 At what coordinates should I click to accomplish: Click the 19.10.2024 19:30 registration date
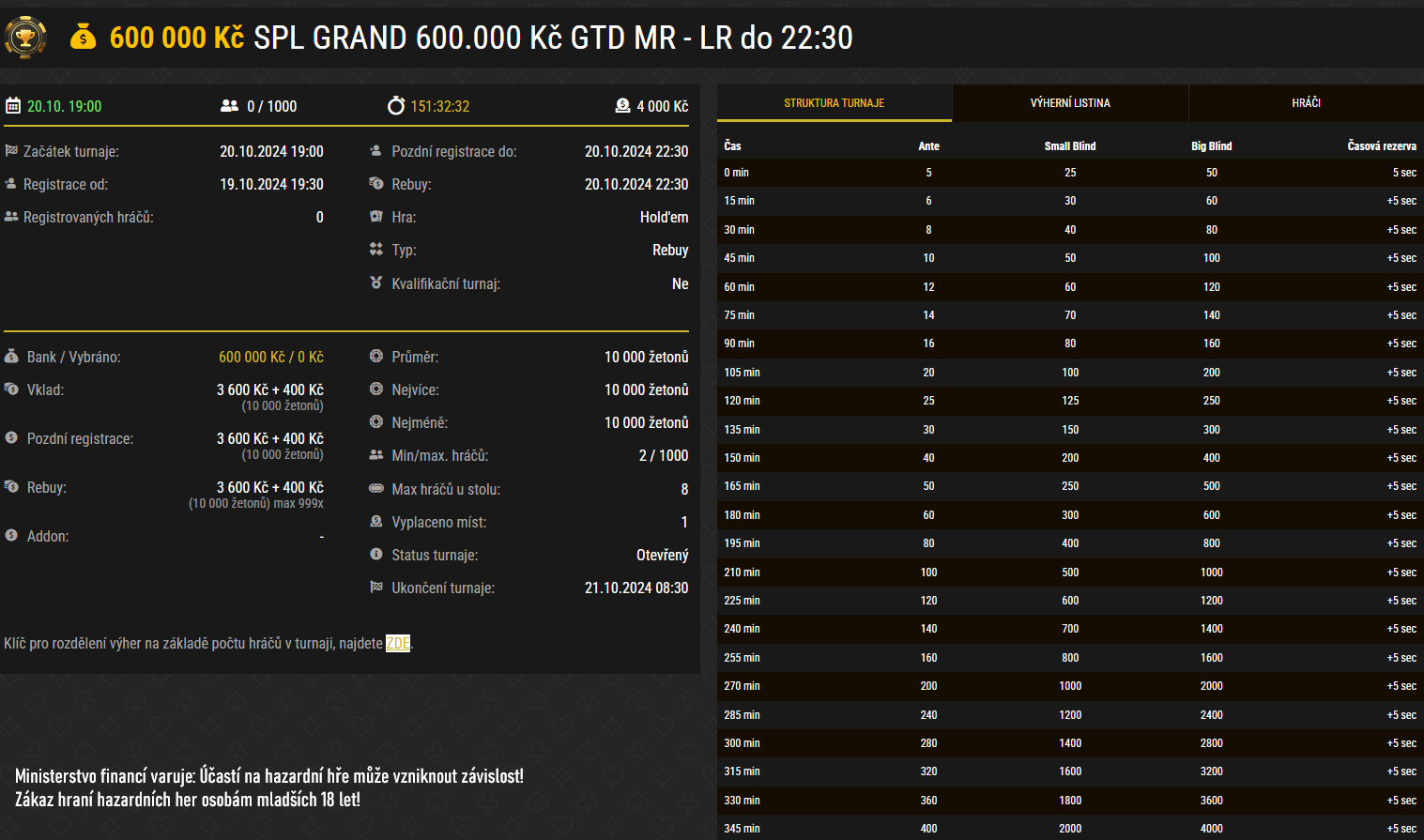pyautogui.click(x=272, y=184)
